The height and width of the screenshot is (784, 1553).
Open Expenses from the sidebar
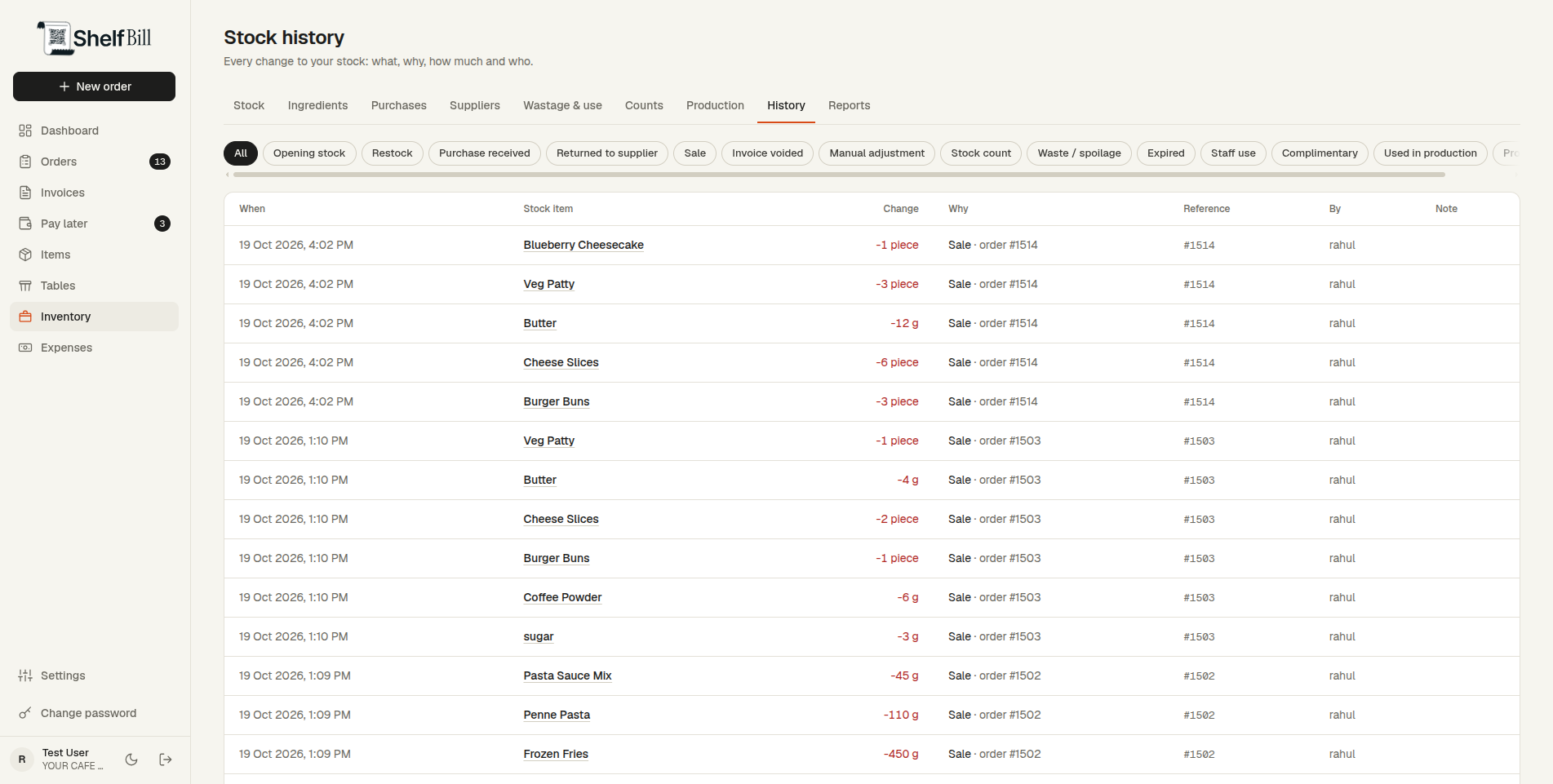94,348
